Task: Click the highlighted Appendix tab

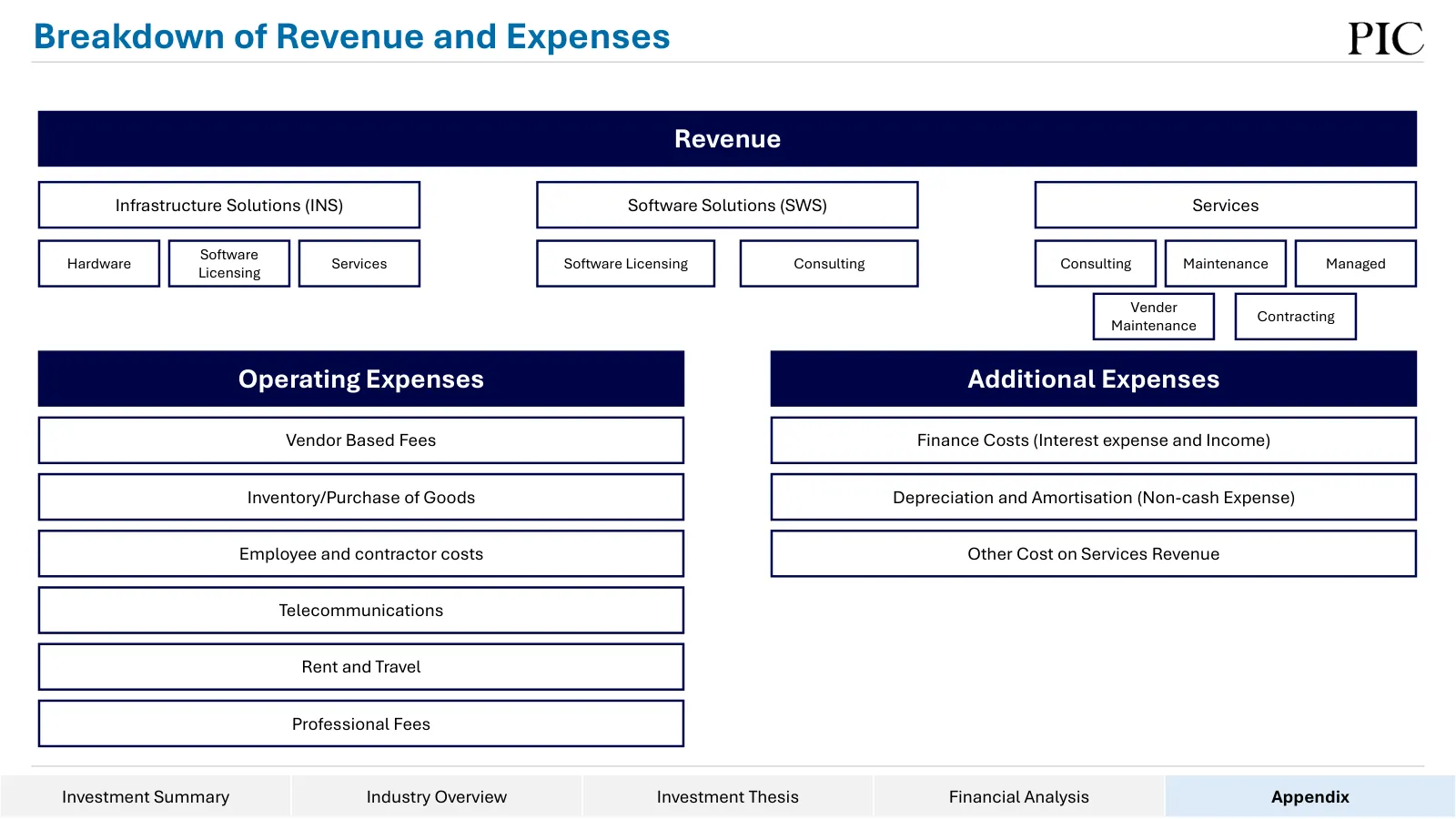Action: tap(1310, 796)
